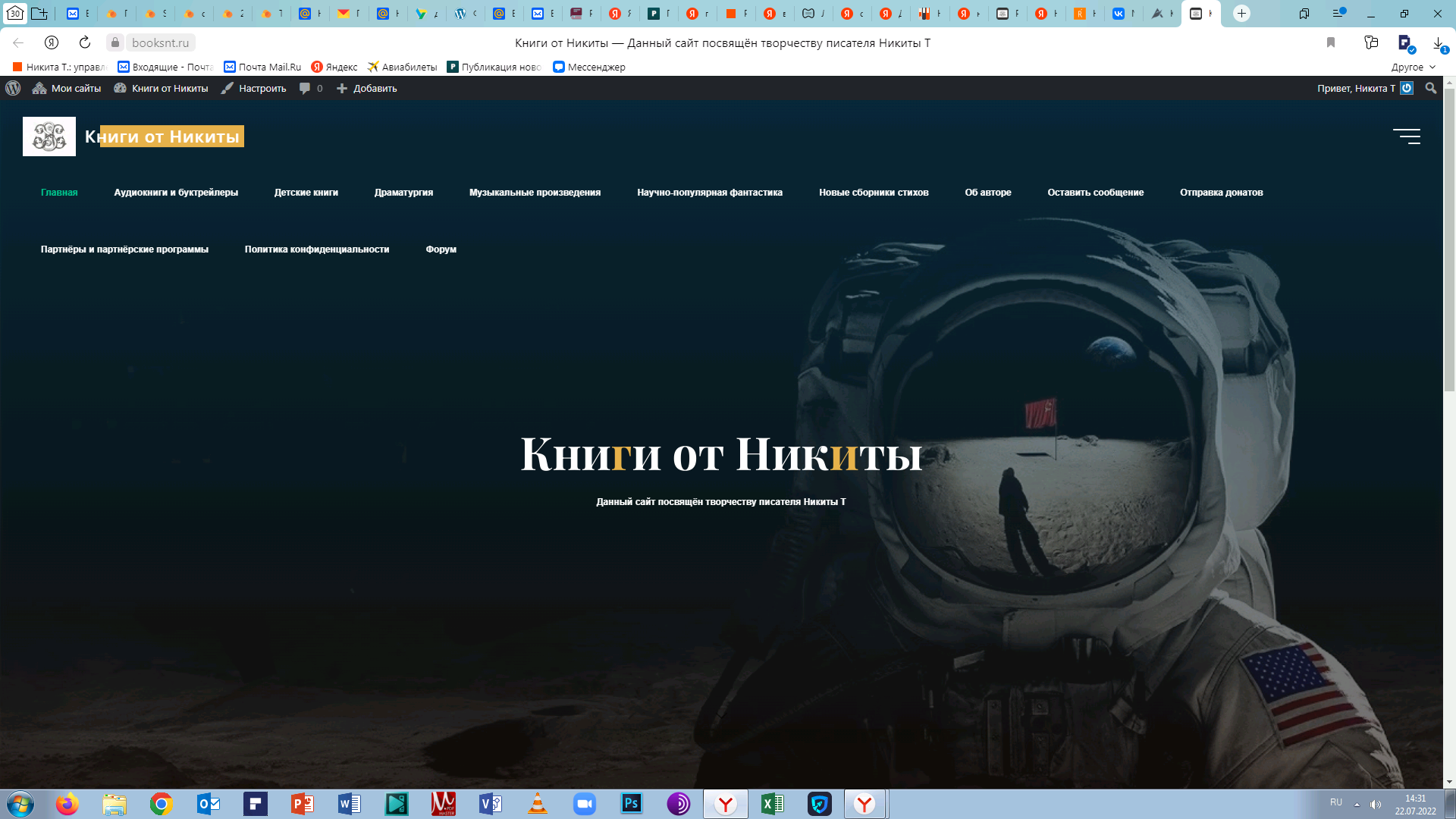The image size is (1456, 819).
Task: Reload the page with the refresh icon
Action: coord(85,42)
